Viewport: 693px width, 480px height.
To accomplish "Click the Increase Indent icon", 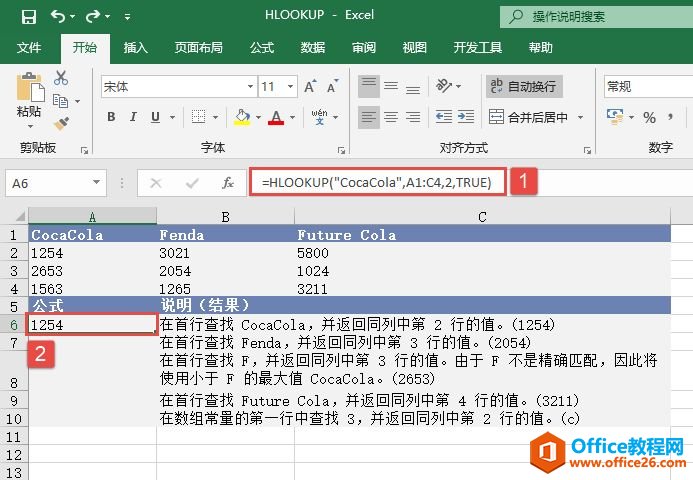I will [x=466, y=117].
